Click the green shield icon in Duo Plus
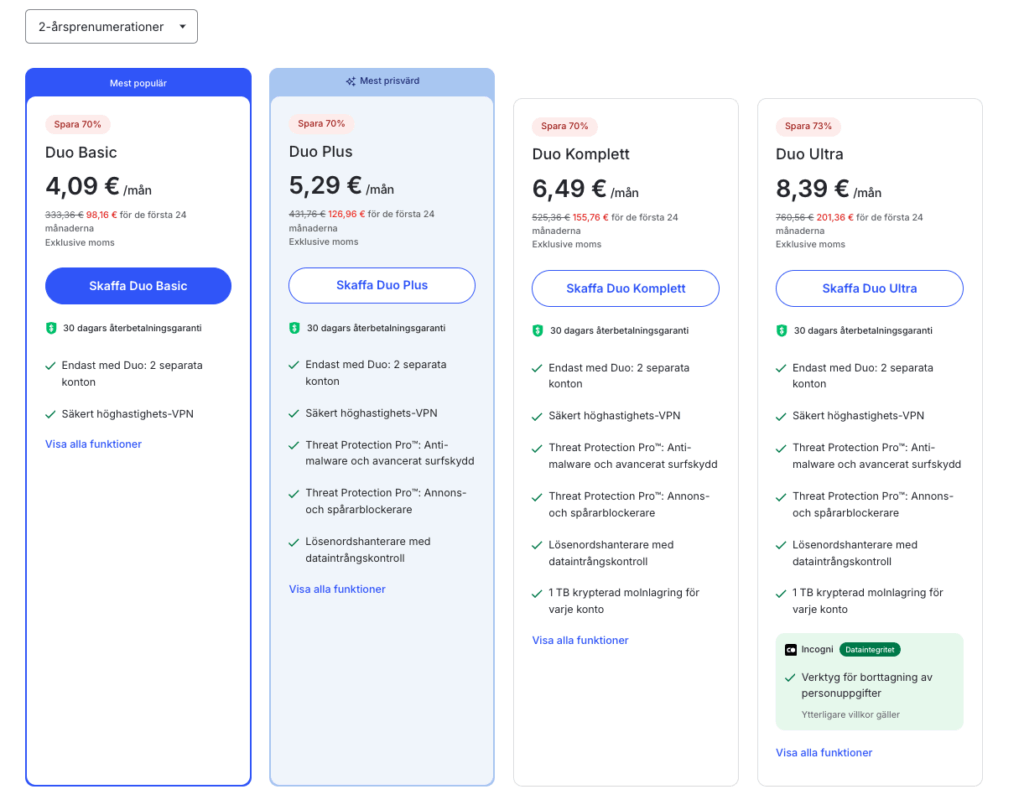 point(295,328)
